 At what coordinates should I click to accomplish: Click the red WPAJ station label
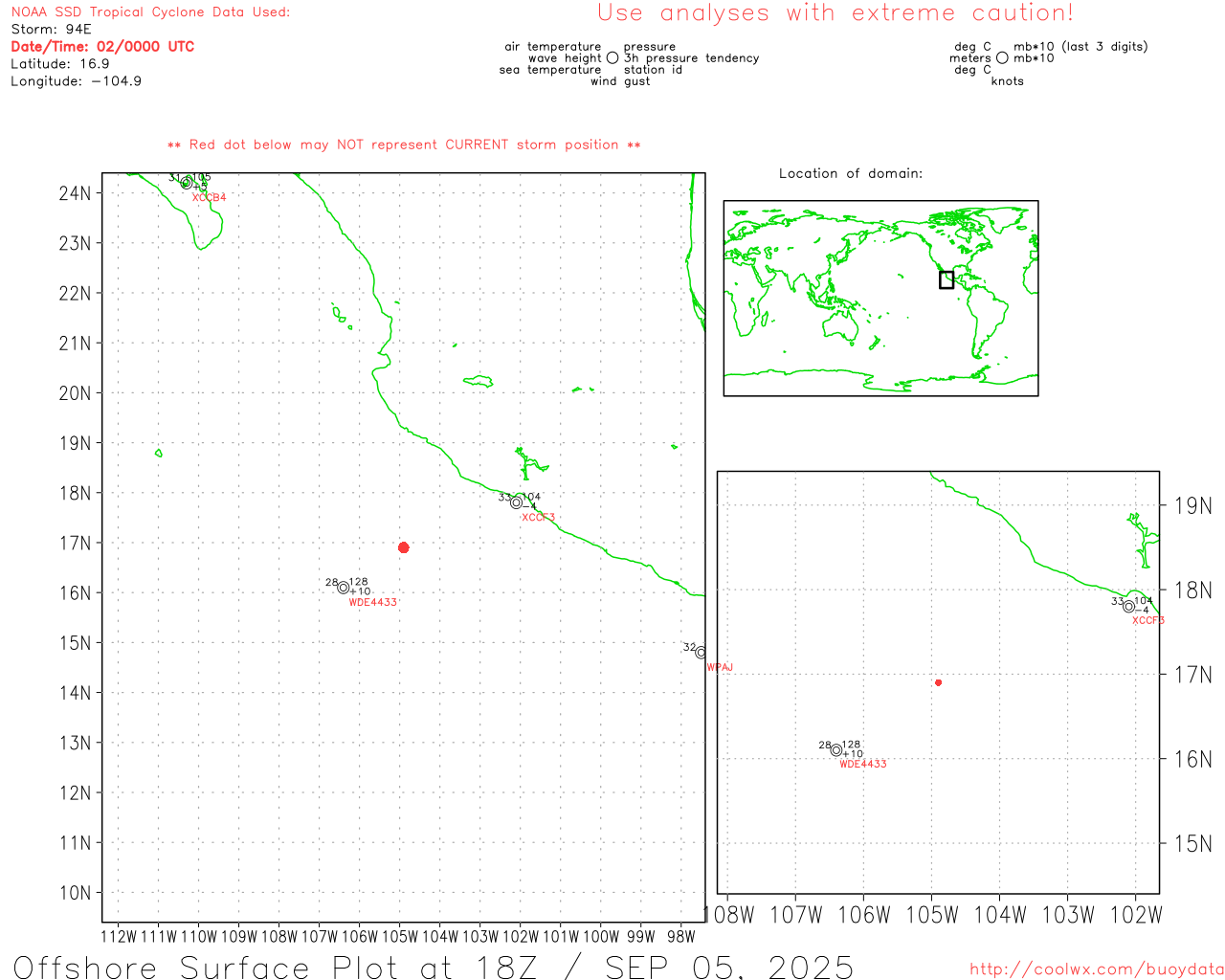(x=720, y=668)
